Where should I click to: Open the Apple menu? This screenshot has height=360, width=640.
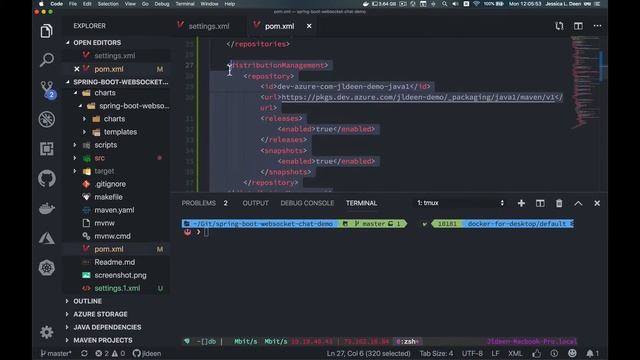41,4
